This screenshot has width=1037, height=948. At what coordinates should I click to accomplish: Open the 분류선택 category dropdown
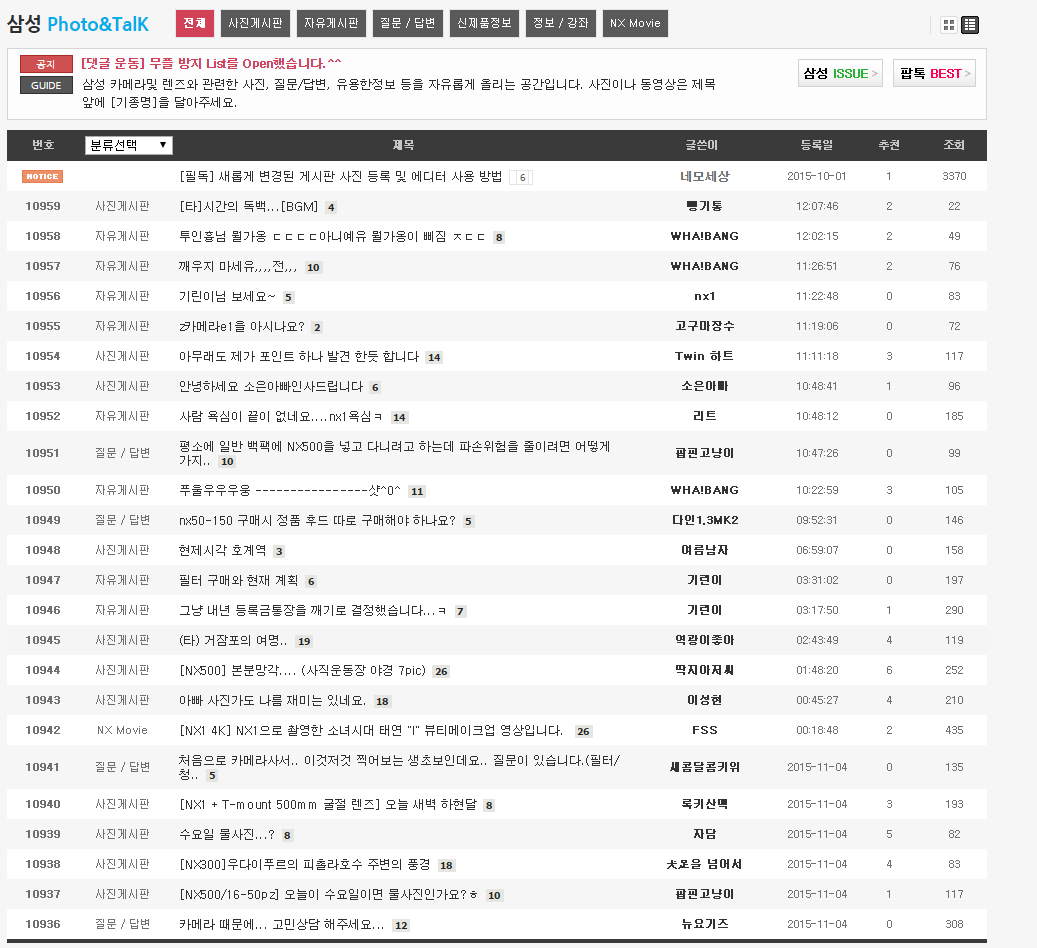tap(129, 145)
